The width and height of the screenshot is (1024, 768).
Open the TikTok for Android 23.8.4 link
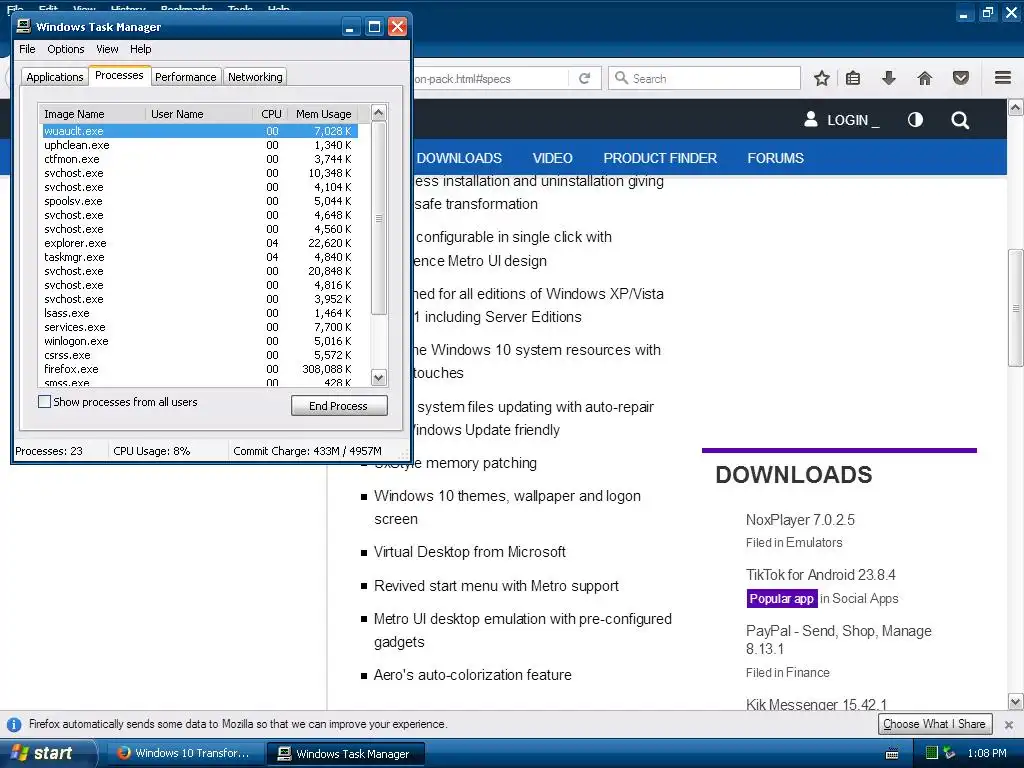click(x=820, y=575)
